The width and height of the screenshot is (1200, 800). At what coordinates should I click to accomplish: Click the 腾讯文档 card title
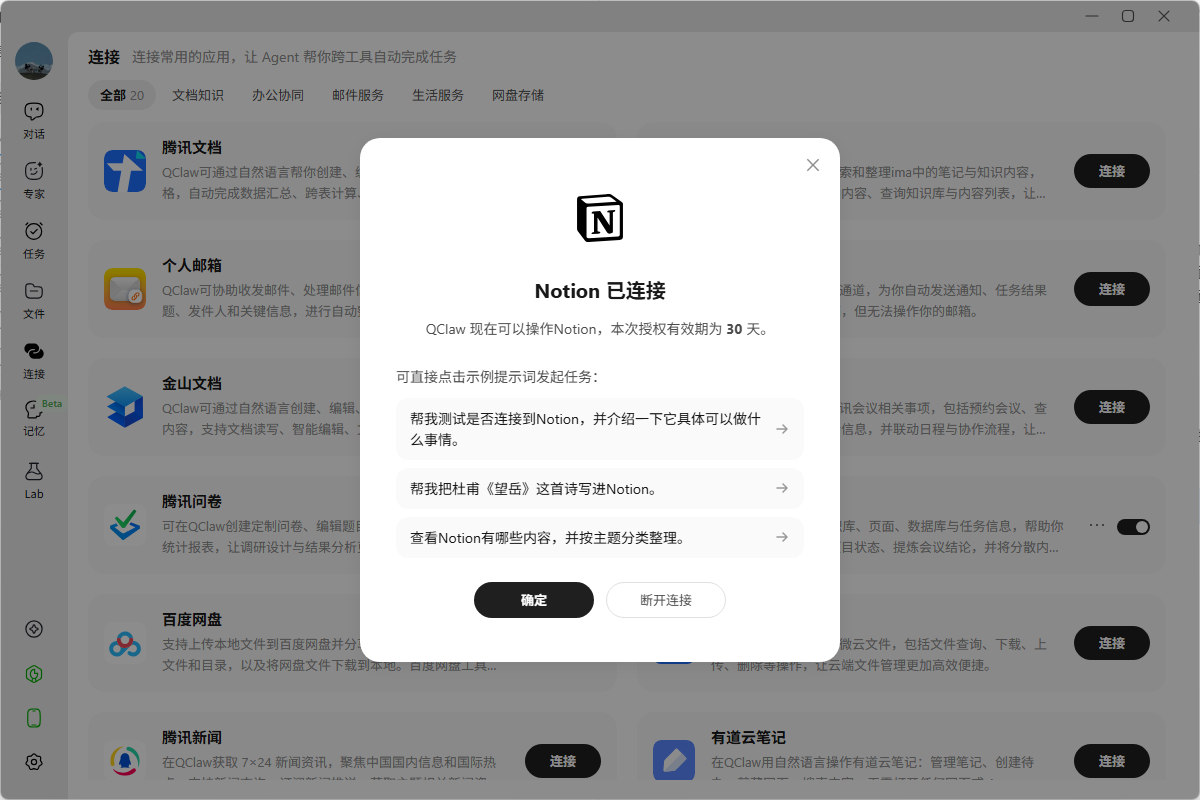click(192, 148)
